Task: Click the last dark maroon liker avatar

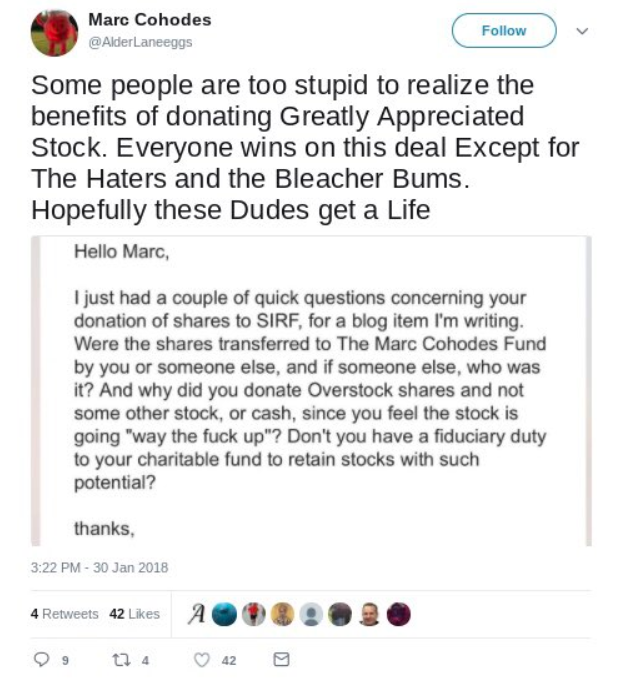Action: pos(398,614)
